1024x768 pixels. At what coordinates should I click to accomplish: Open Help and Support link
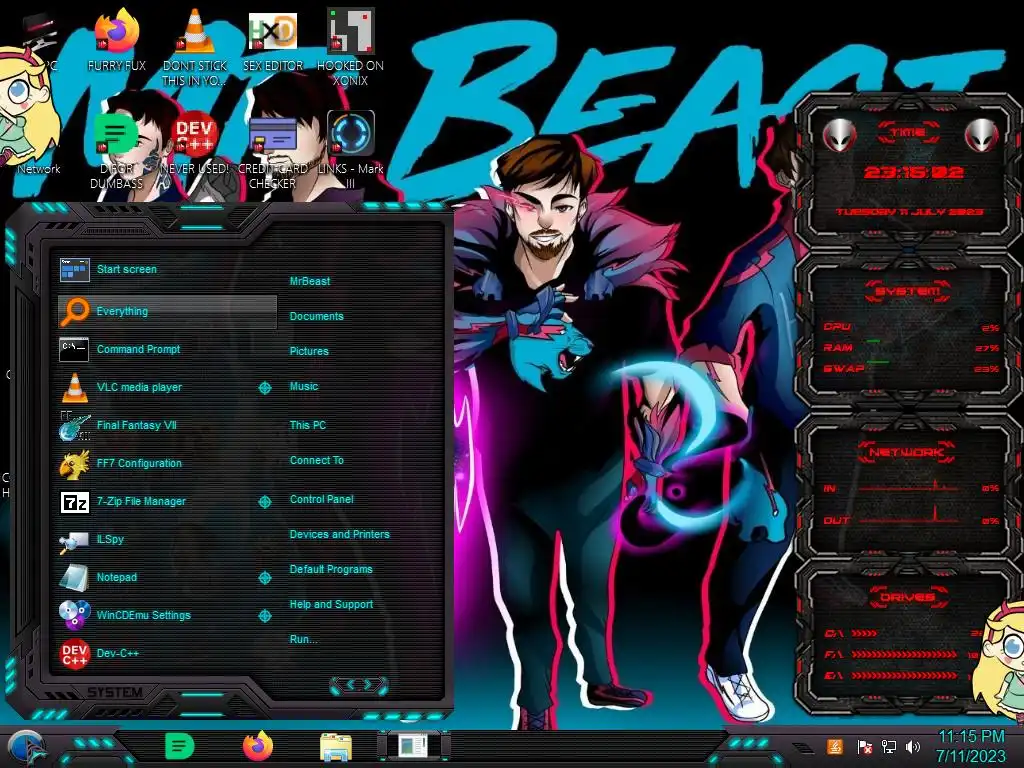pos(331,605)
